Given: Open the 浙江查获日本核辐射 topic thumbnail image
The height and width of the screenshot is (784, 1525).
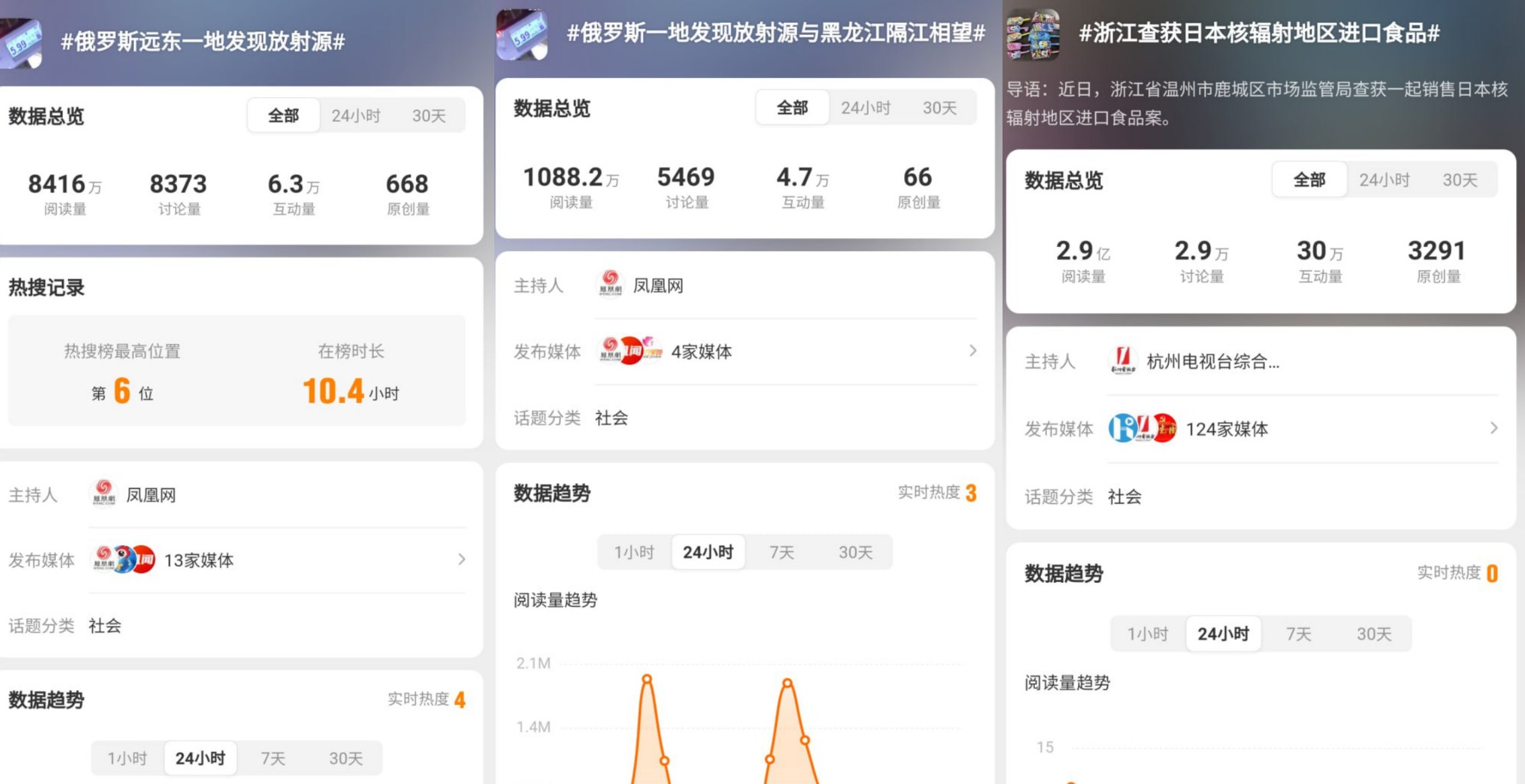Looking at the screenshot, I should pyautogui.click(x=1033, y=34).
